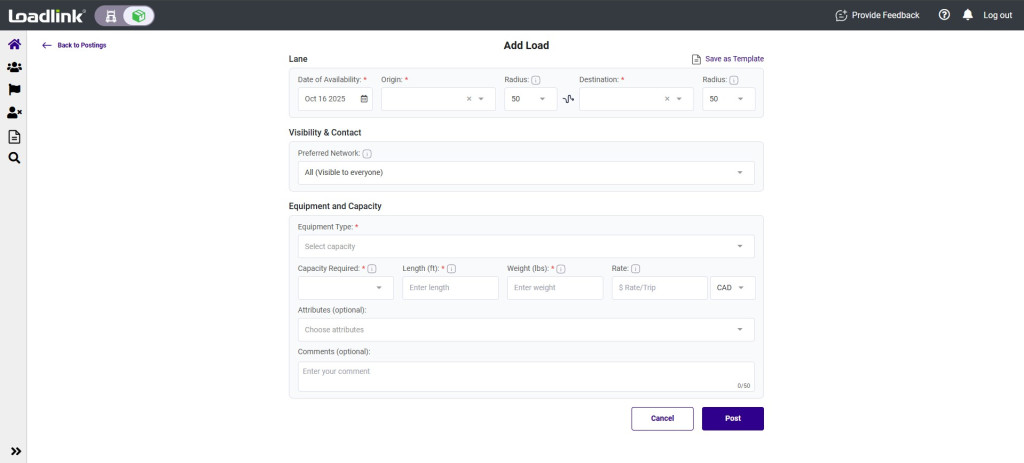Go to the Home sidebar icon
Image resolution: width=1024 pixels, height=463 pixels.
coord(14,45)
